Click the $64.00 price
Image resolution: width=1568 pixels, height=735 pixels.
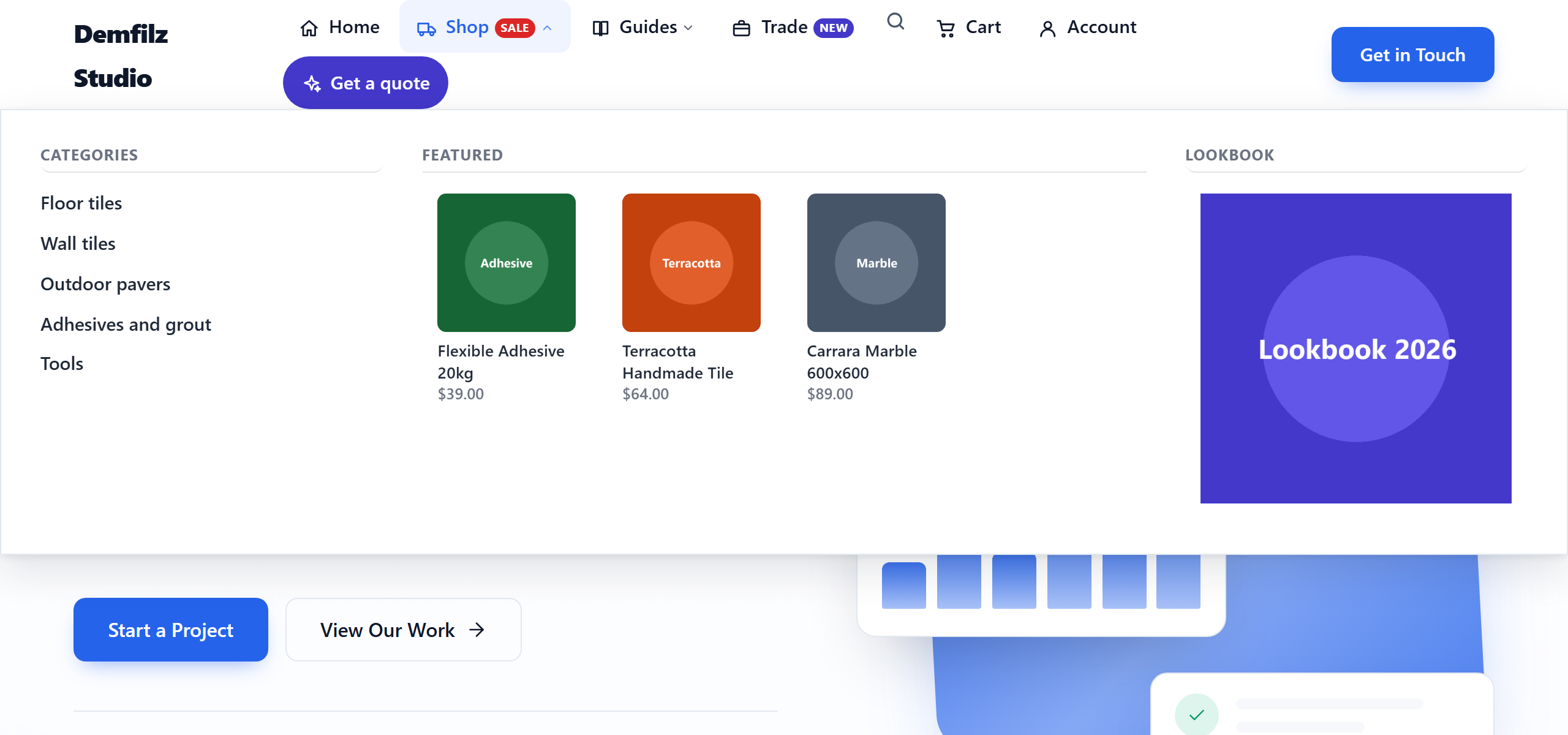(646, 394)
